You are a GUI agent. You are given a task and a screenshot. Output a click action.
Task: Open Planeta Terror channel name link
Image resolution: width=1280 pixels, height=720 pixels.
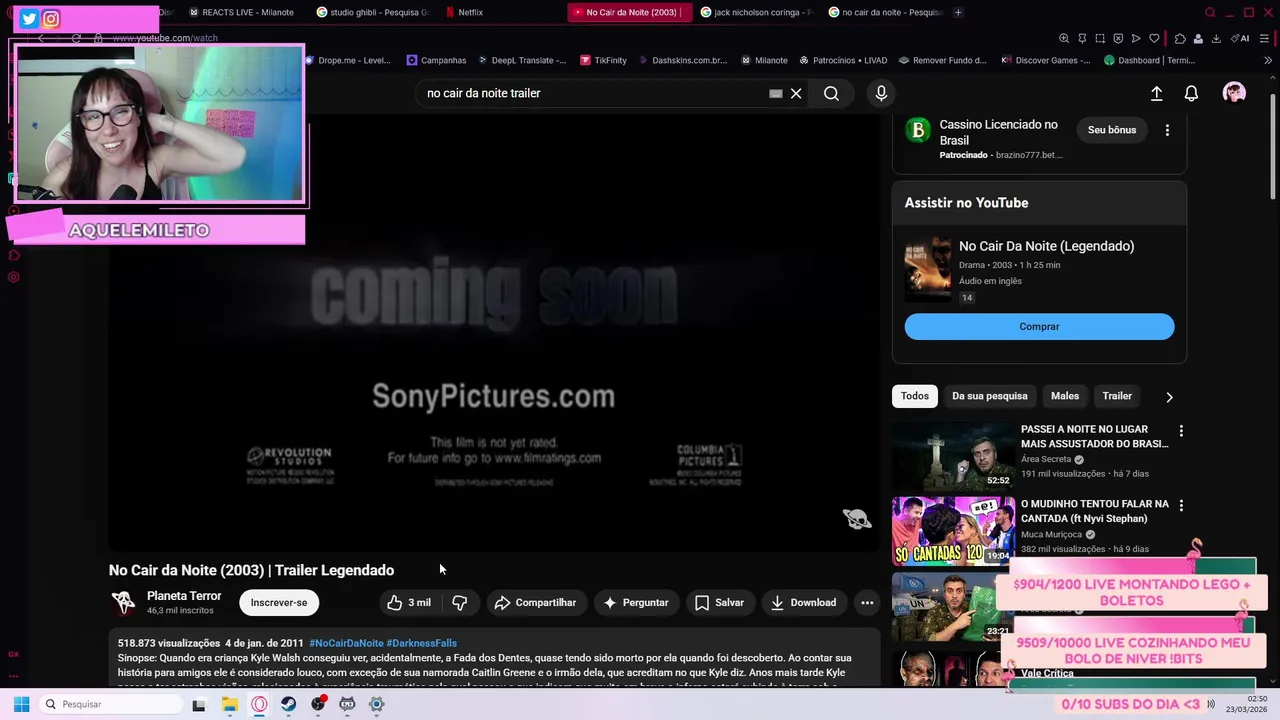coord(184,596)
